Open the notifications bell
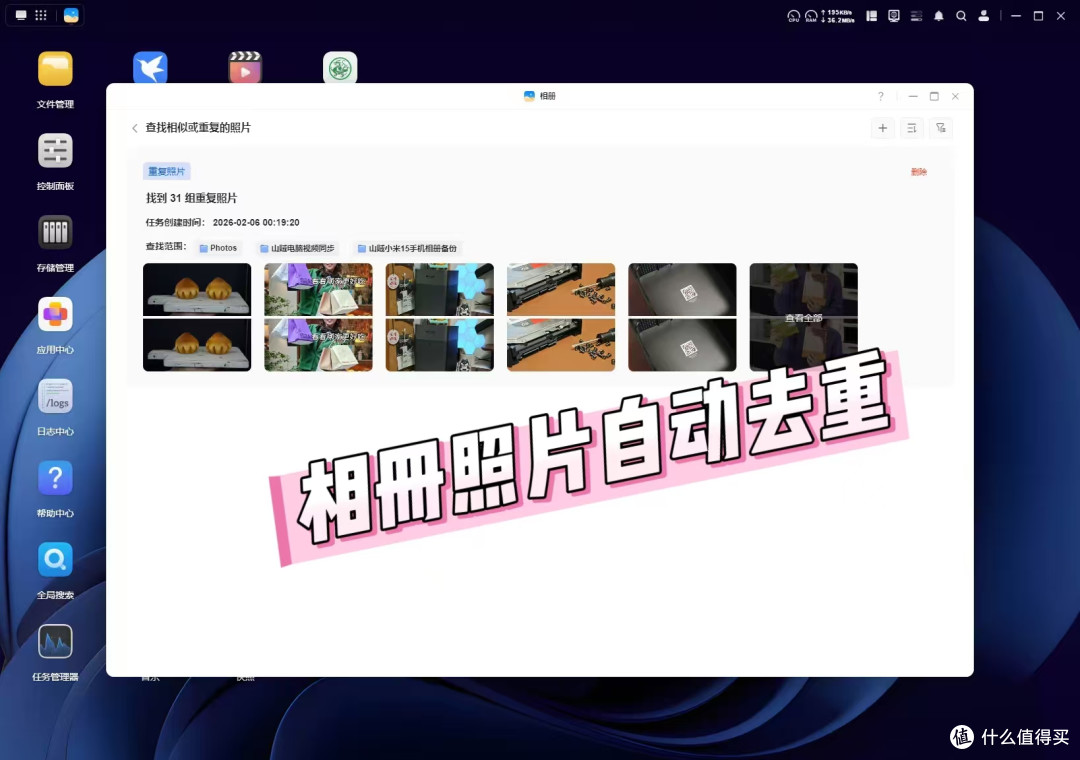Screen dimensions: 1080x760 pyautogui.click(x=938, y=16)
